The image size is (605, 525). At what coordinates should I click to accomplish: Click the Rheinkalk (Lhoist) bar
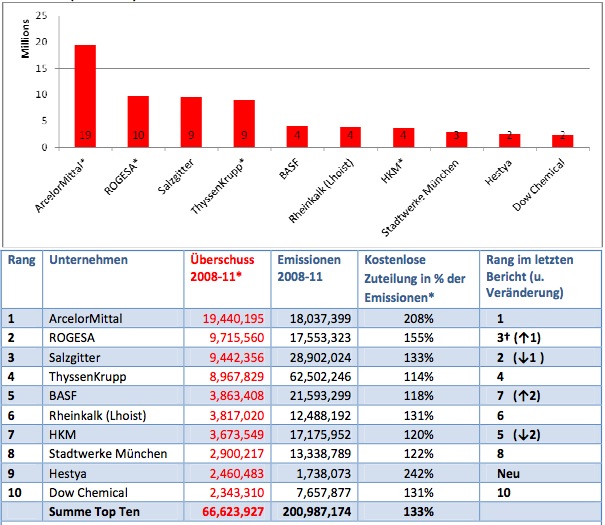(350, 137)
